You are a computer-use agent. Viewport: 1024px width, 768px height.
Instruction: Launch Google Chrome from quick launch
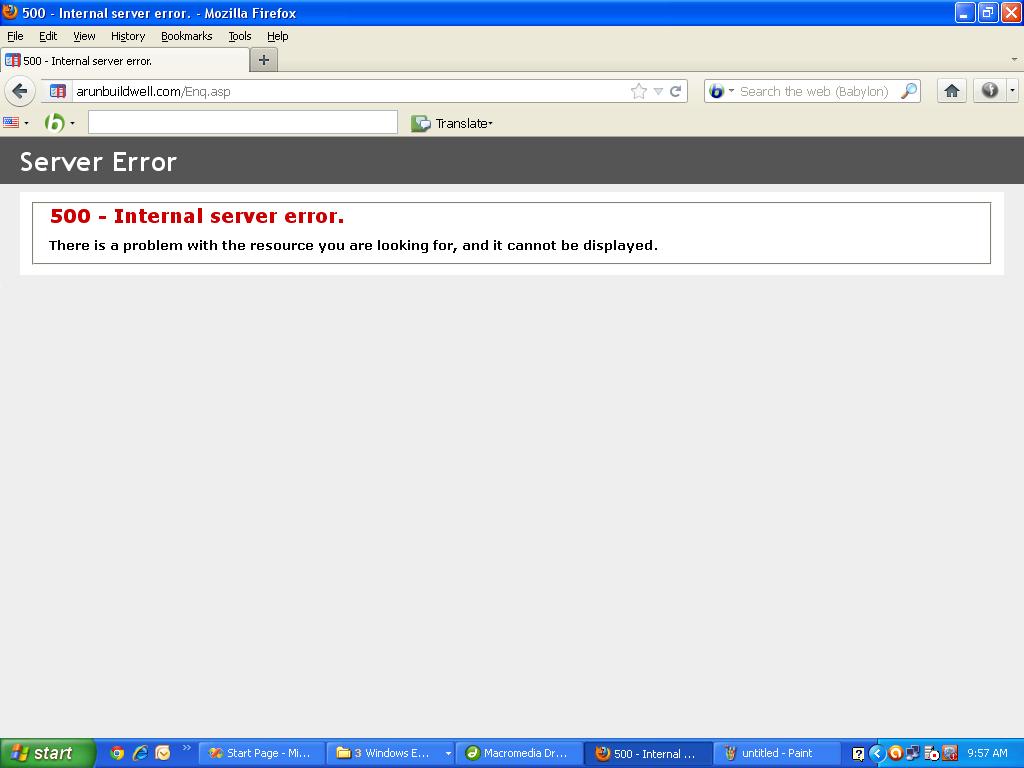(x=117, y=753)
